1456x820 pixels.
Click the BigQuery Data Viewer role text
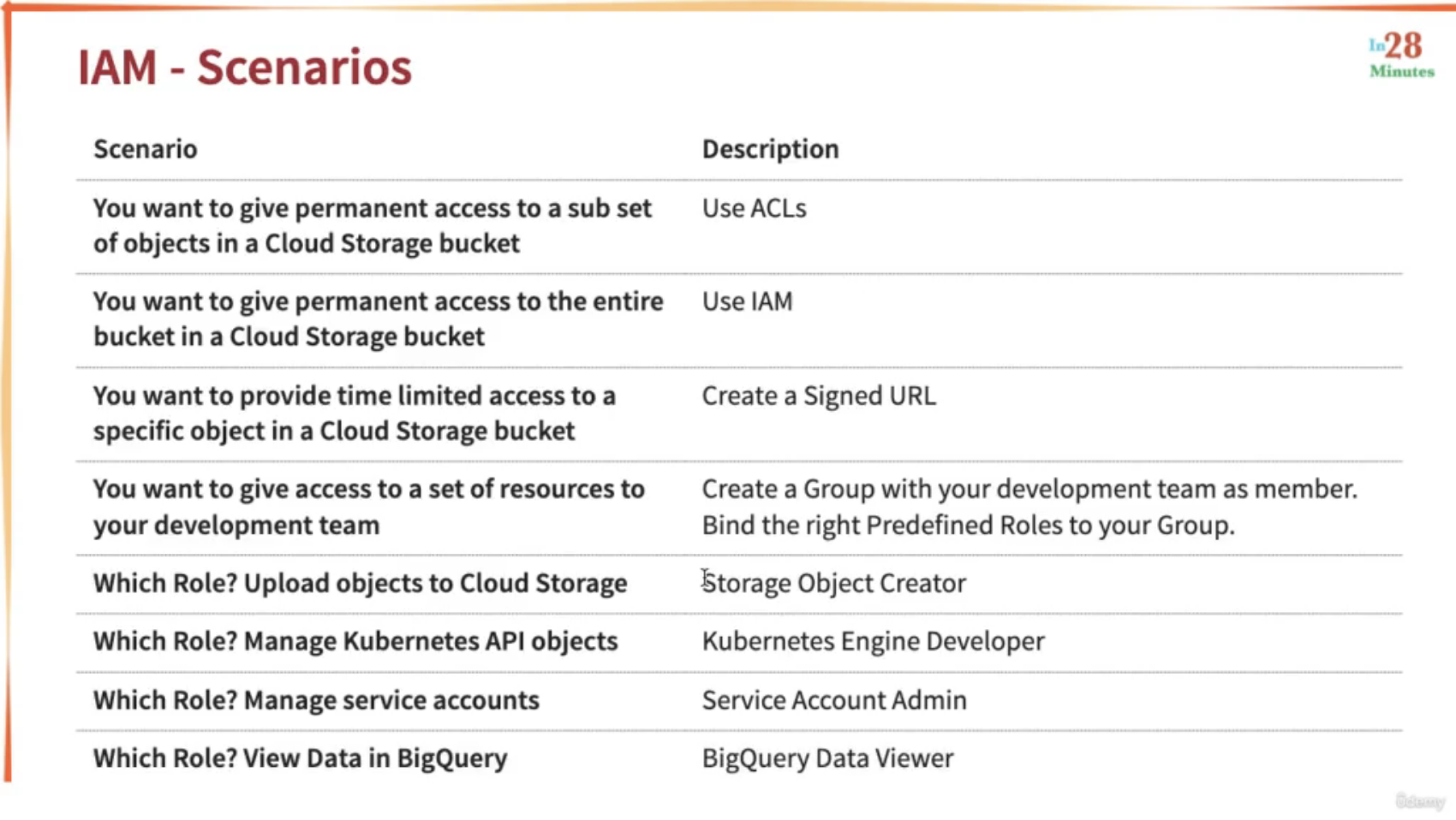click(x=828, y=758)
